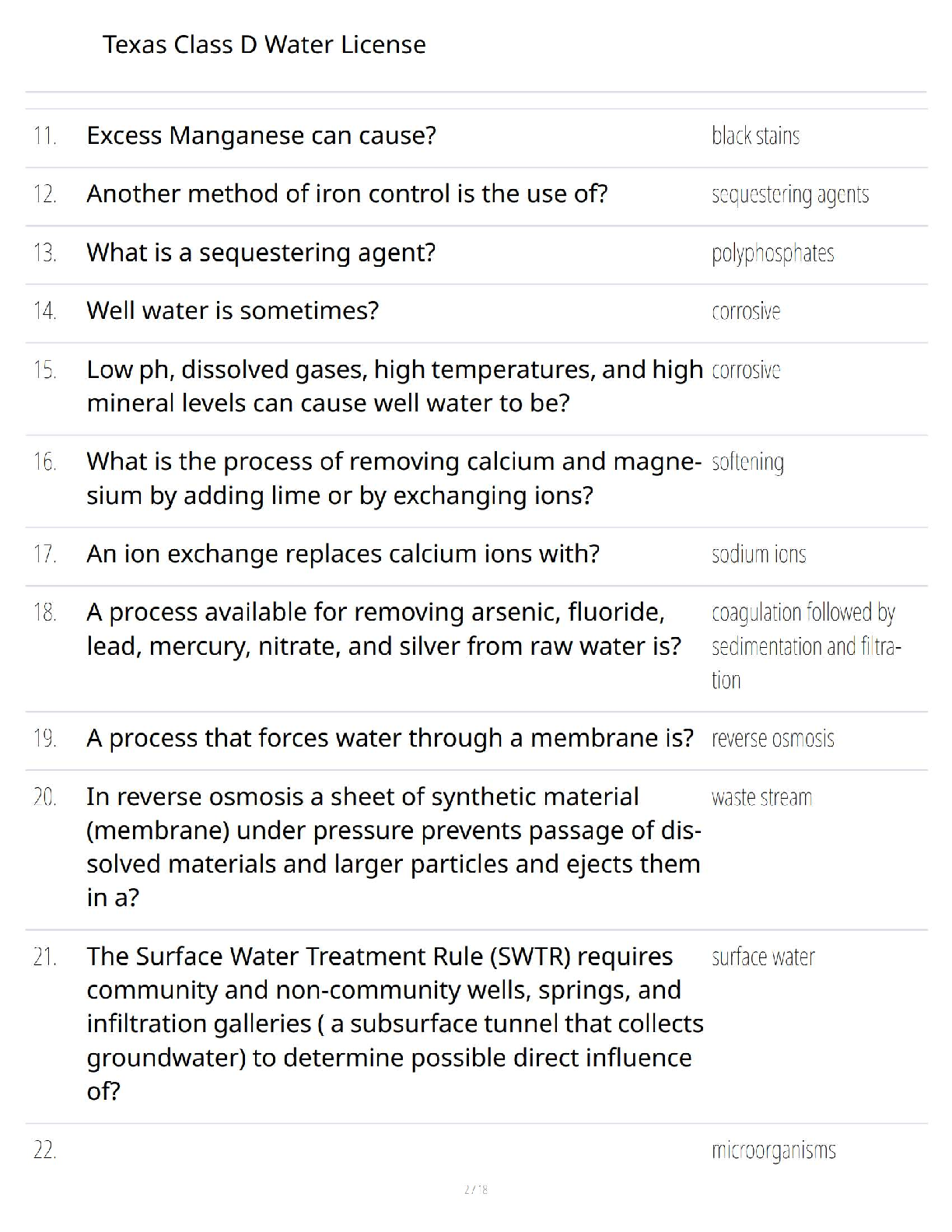Screen dimensions: 952x1232
Task: Click the question about another method of iron control
Action: click(x=346, y=194)
